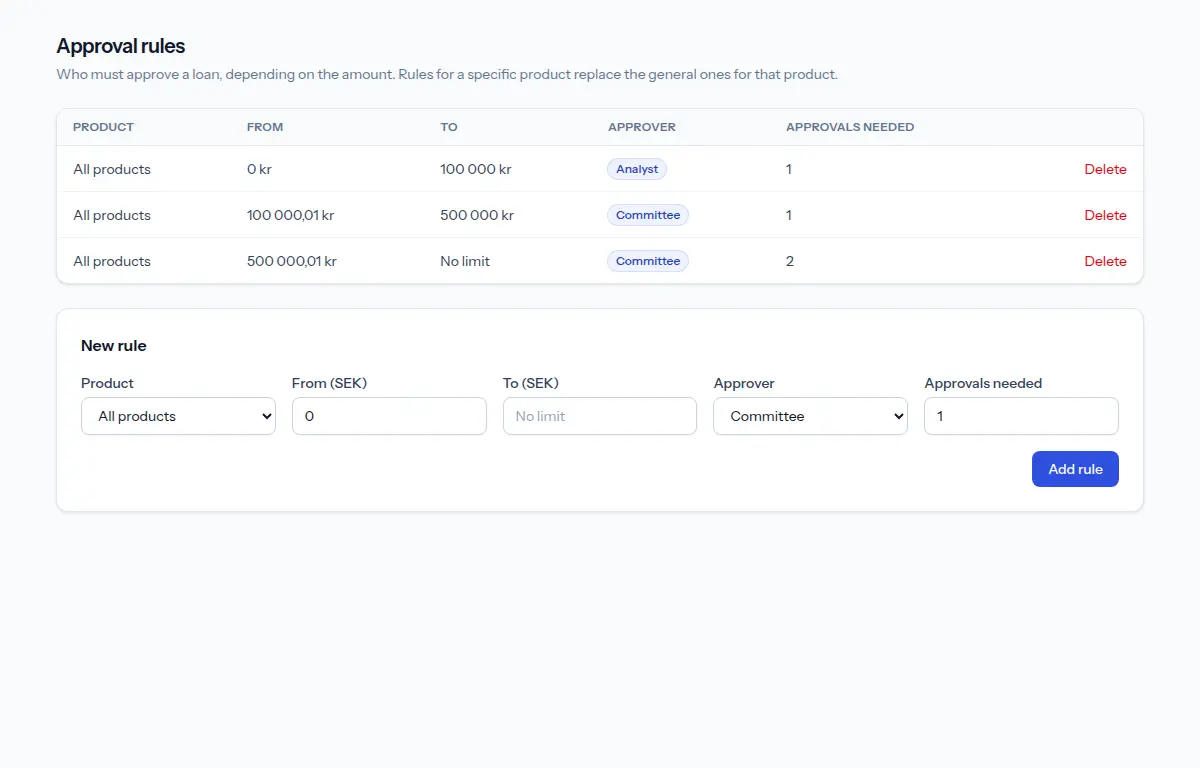Screen dimensions: 1200x768
Task: Click the "To (SEK)" field label
Action: point(531,383)
